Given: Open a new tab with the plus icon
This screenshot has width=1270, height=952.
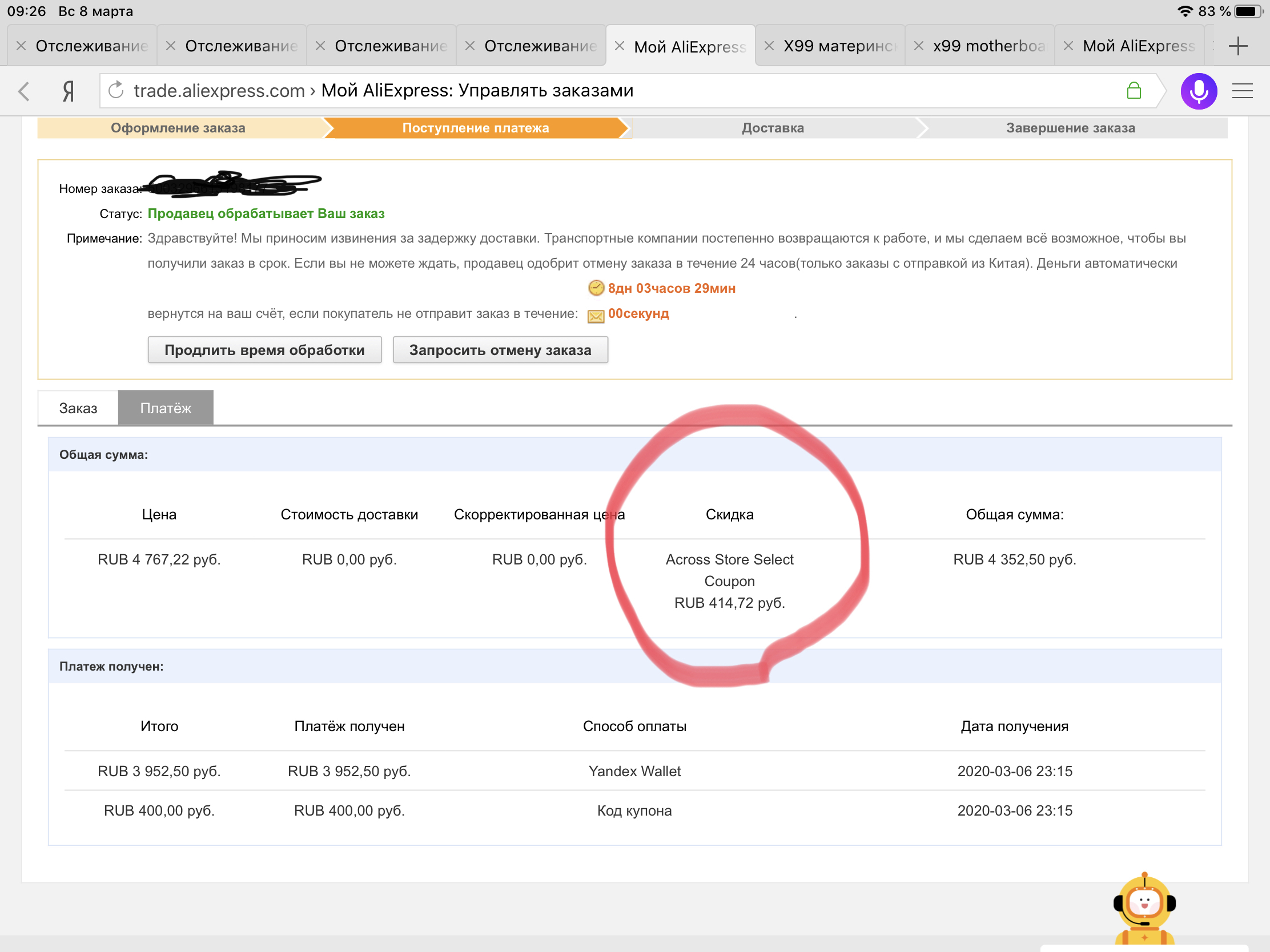Looking at the screenshot, I should point(1239,46).
